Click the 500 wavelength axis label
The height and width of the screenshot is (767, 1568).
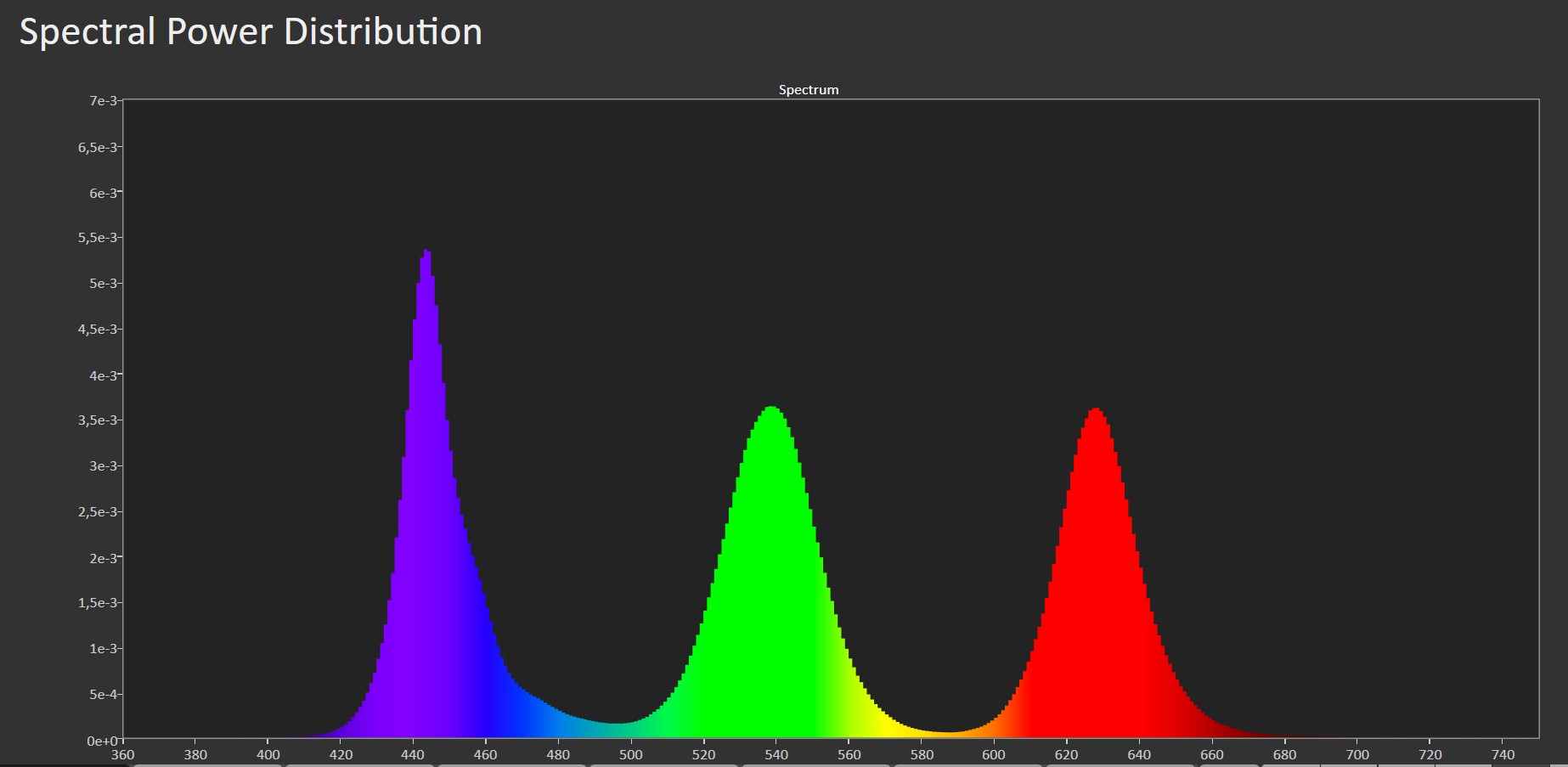631,755
